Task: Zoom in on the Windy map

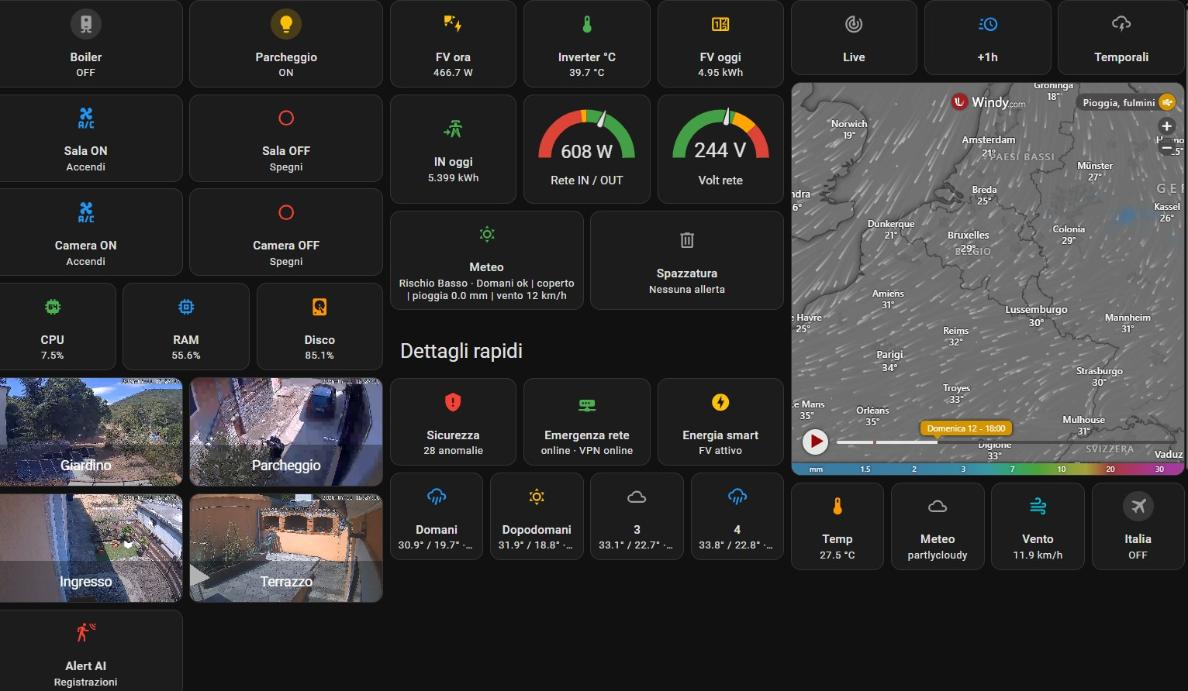Action: pyautogui.click(x=1167, y=127)
